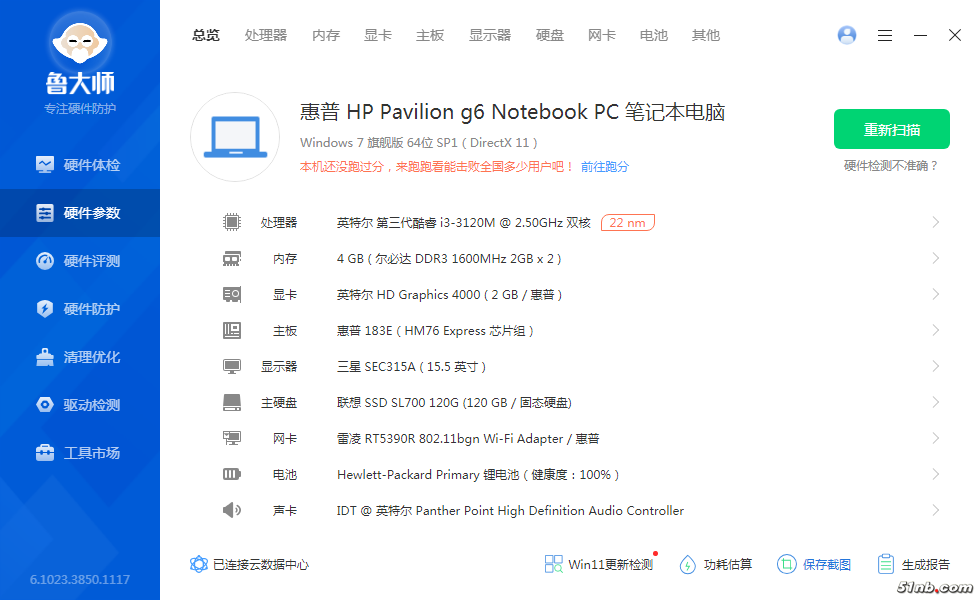Screen dimensions: 980x600
Task: Open 硬件体检 in the sidebar
Action: pos(80,165)
